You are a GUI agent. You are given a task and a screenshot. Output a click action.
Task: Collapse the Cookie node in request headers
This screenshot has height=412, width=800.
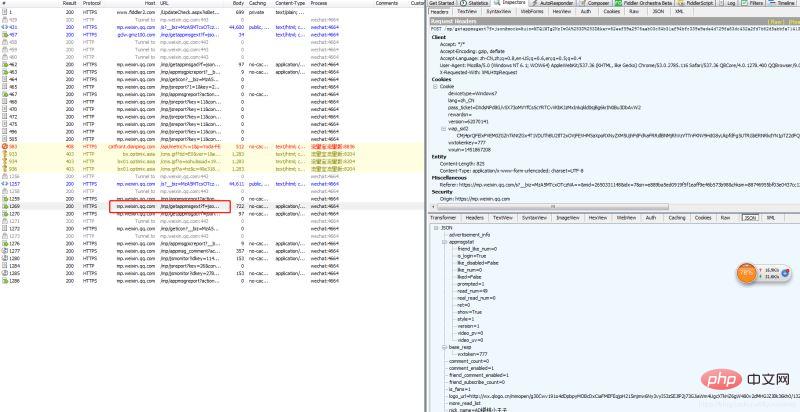(435, 87)
